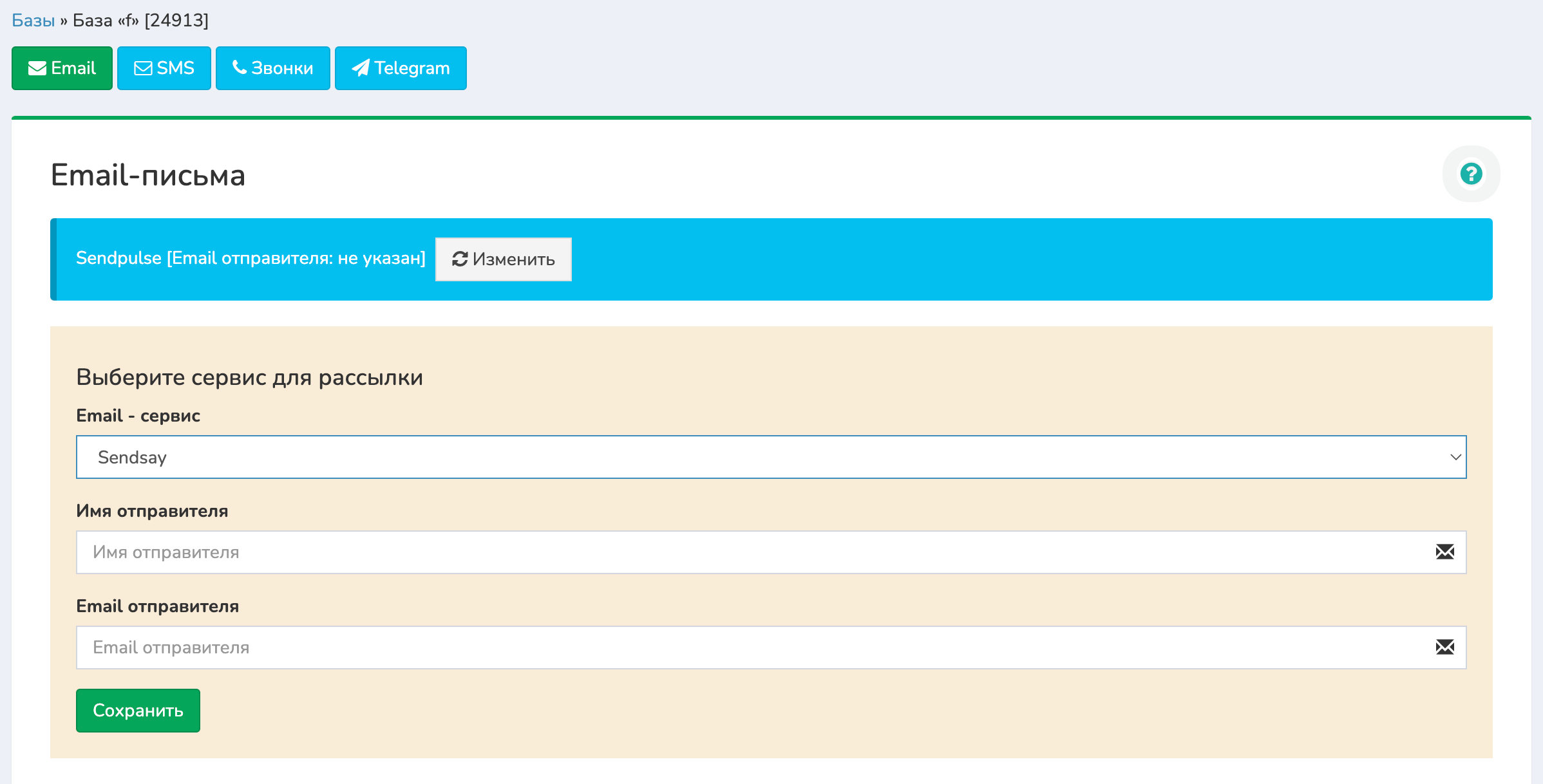Click the teal help question mark icon
The height and width of the screenshot is (784, 1543).
point(1471,174)
